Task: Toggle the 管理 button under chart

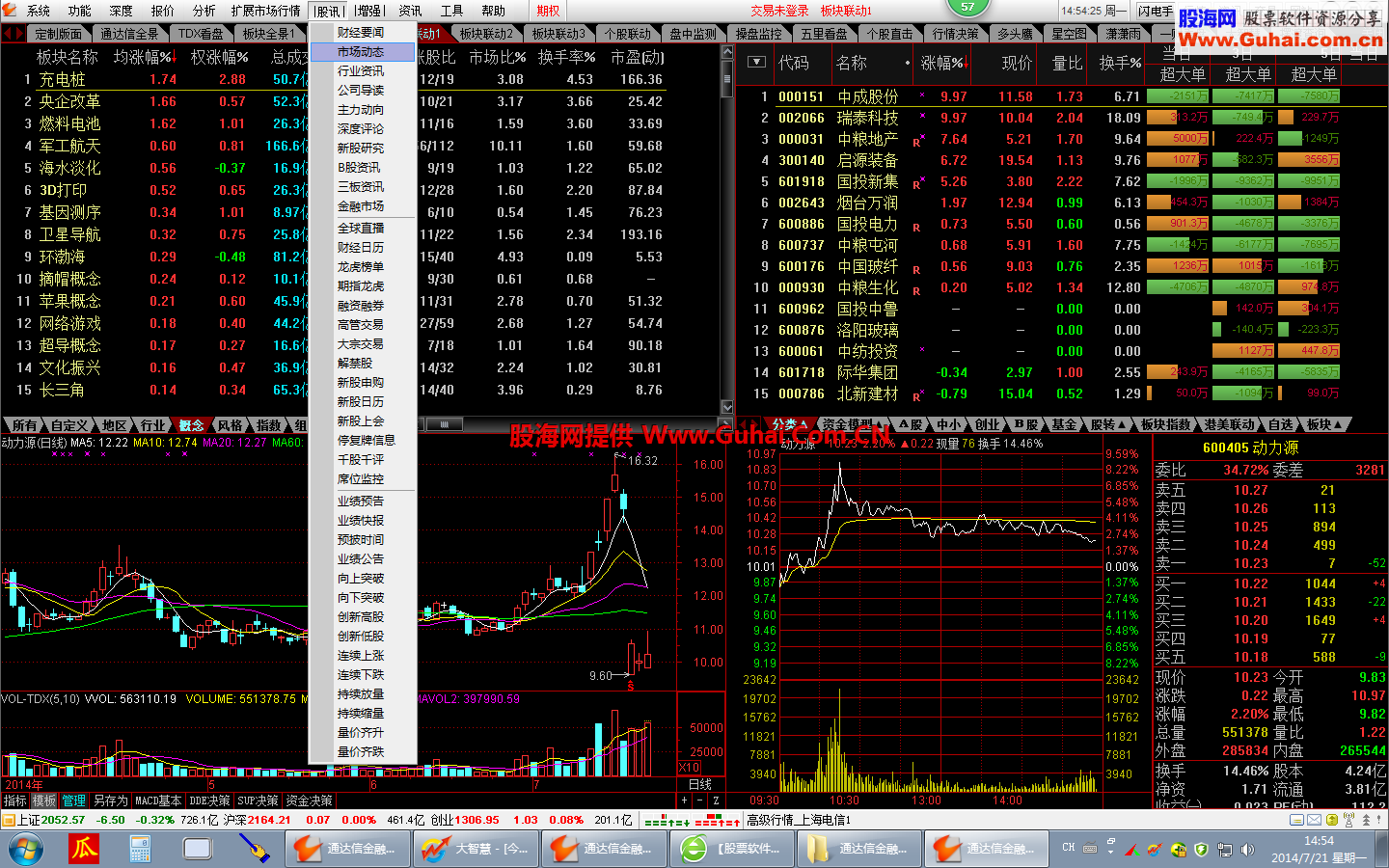Action: click(x=74, y=800)
